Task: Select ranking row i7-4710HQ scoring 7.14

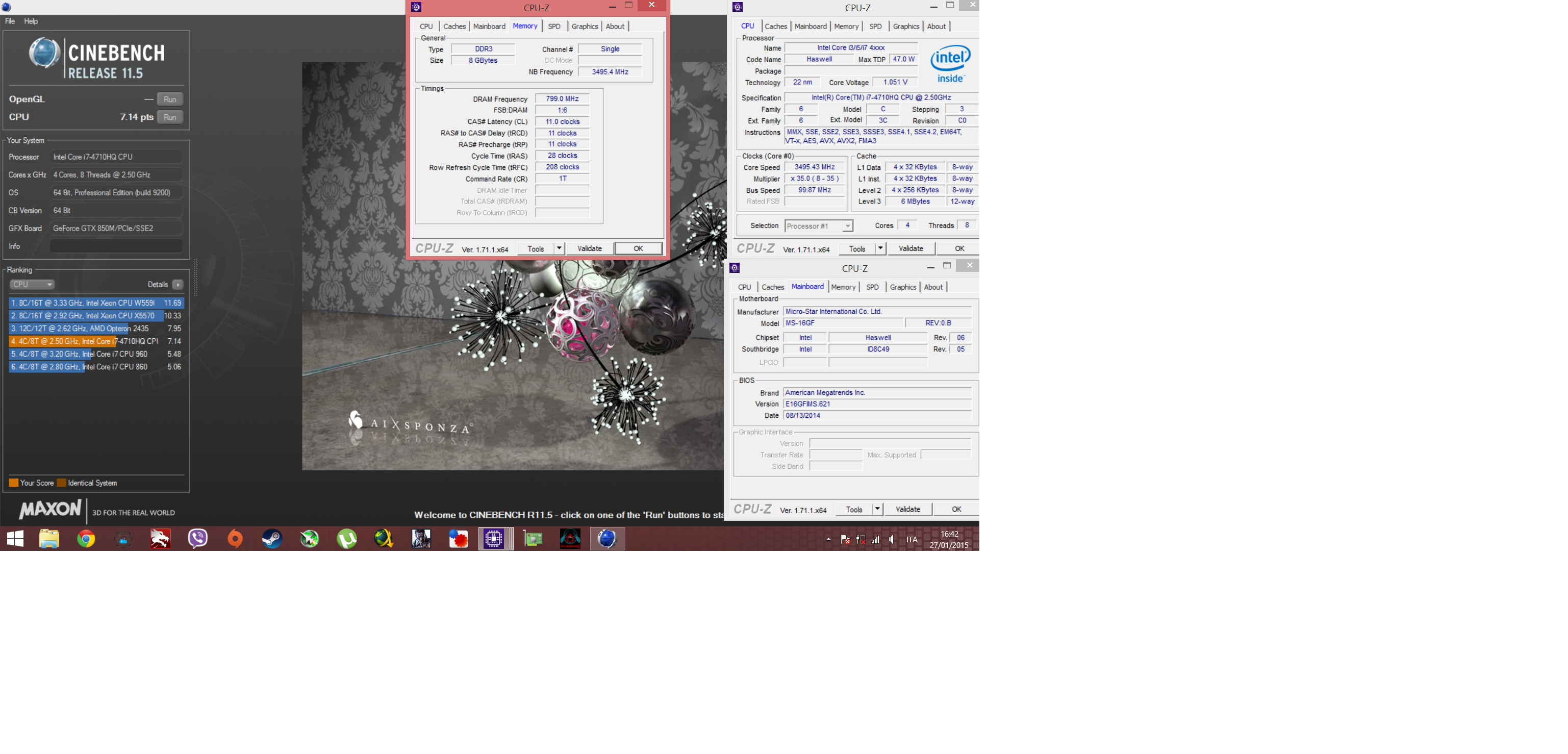Action: [x=96, y=341]
